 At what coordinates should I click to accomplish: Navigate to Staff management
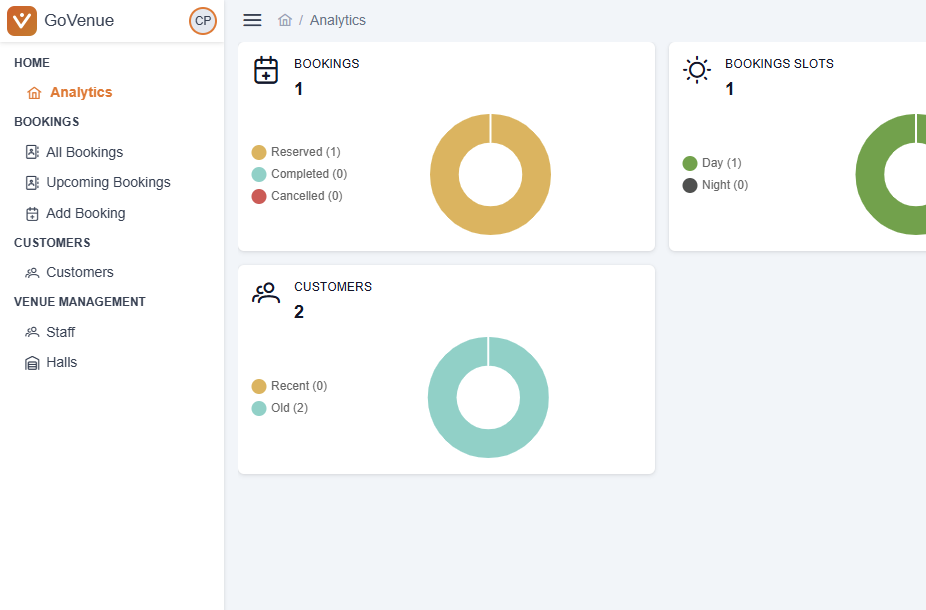(60, 332)
